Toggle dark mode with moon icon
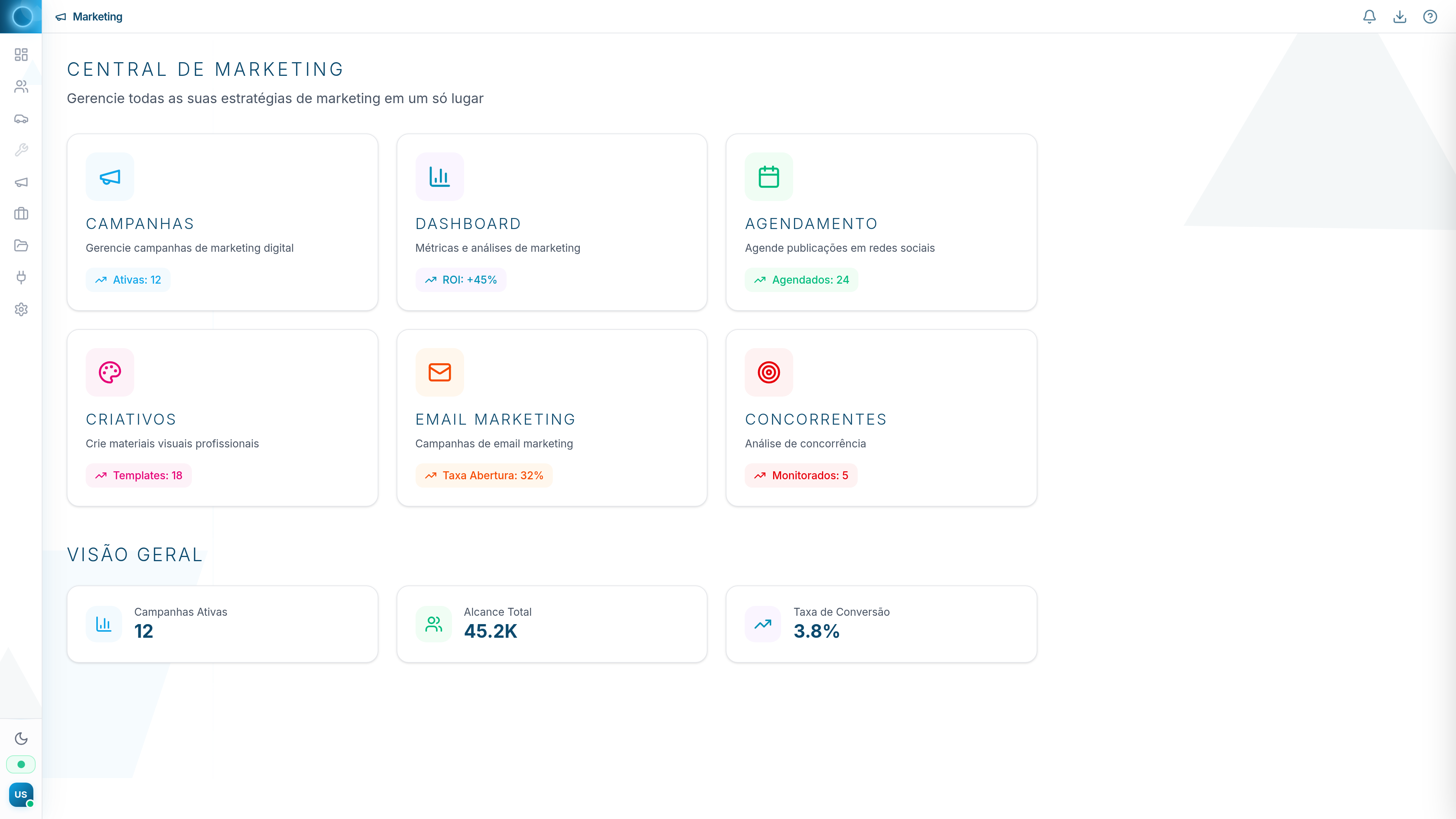 pyautogui.click(x=21, y=738)
